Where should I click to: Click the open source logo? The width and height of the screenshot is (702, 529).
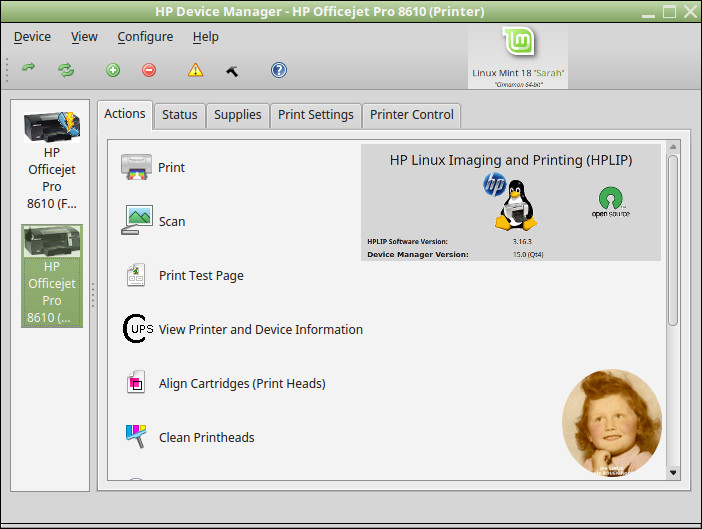pos(611,202)
